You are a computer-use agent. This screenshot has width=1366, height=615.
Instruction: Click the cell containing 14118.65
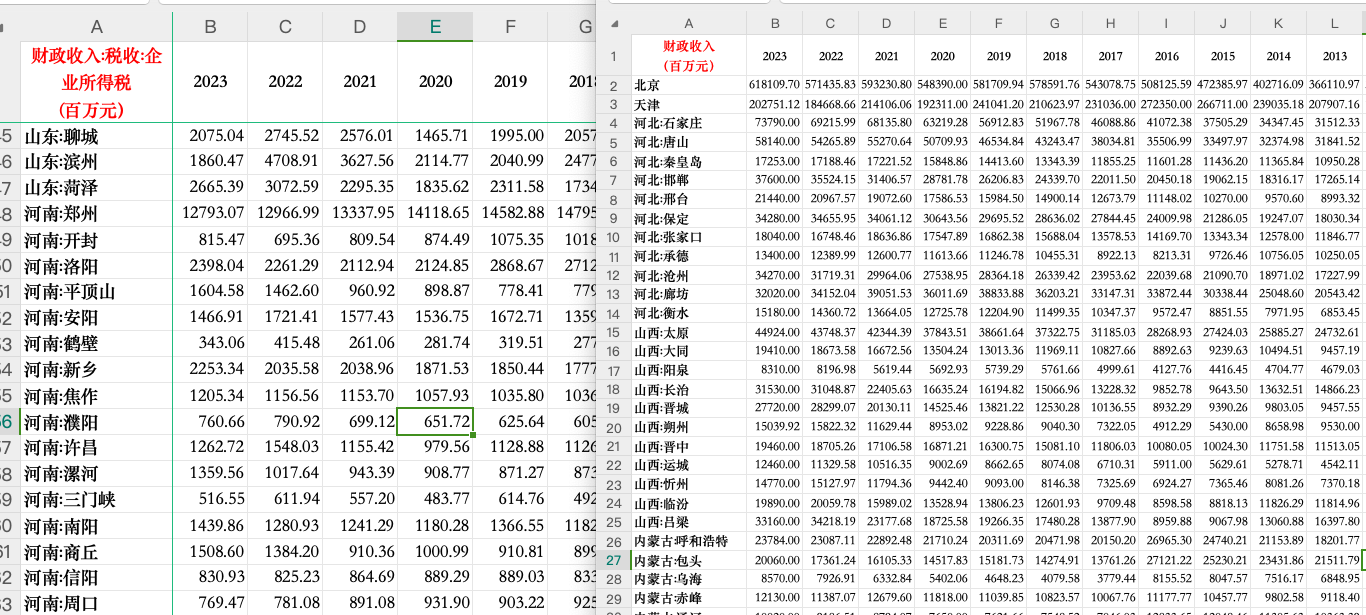(x=435, y=214)
